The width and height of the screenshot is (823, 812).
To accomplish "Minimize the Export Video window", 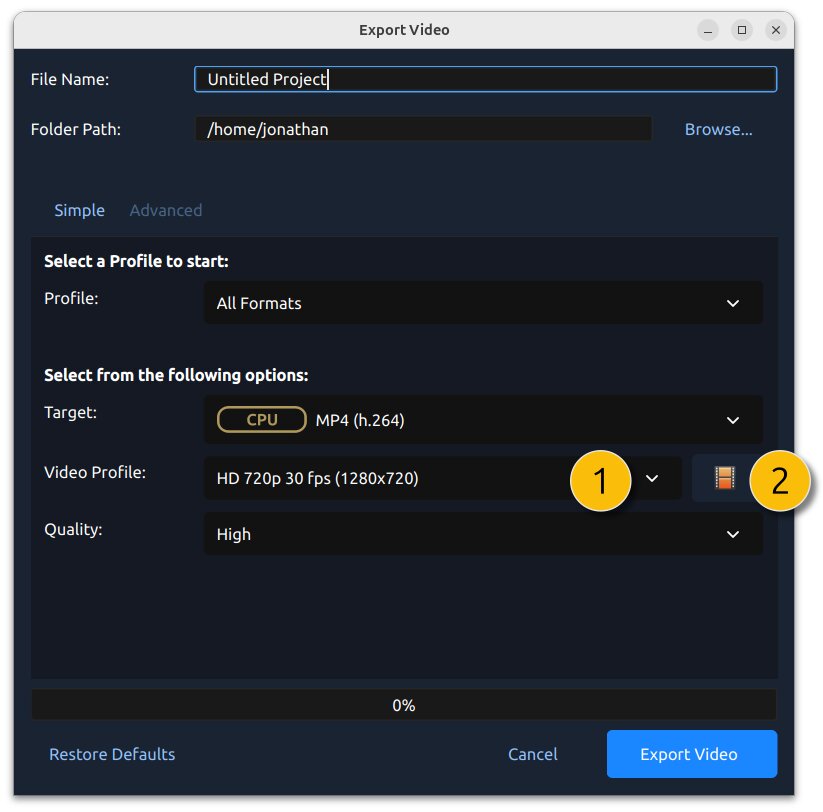I will click(707, 30).
